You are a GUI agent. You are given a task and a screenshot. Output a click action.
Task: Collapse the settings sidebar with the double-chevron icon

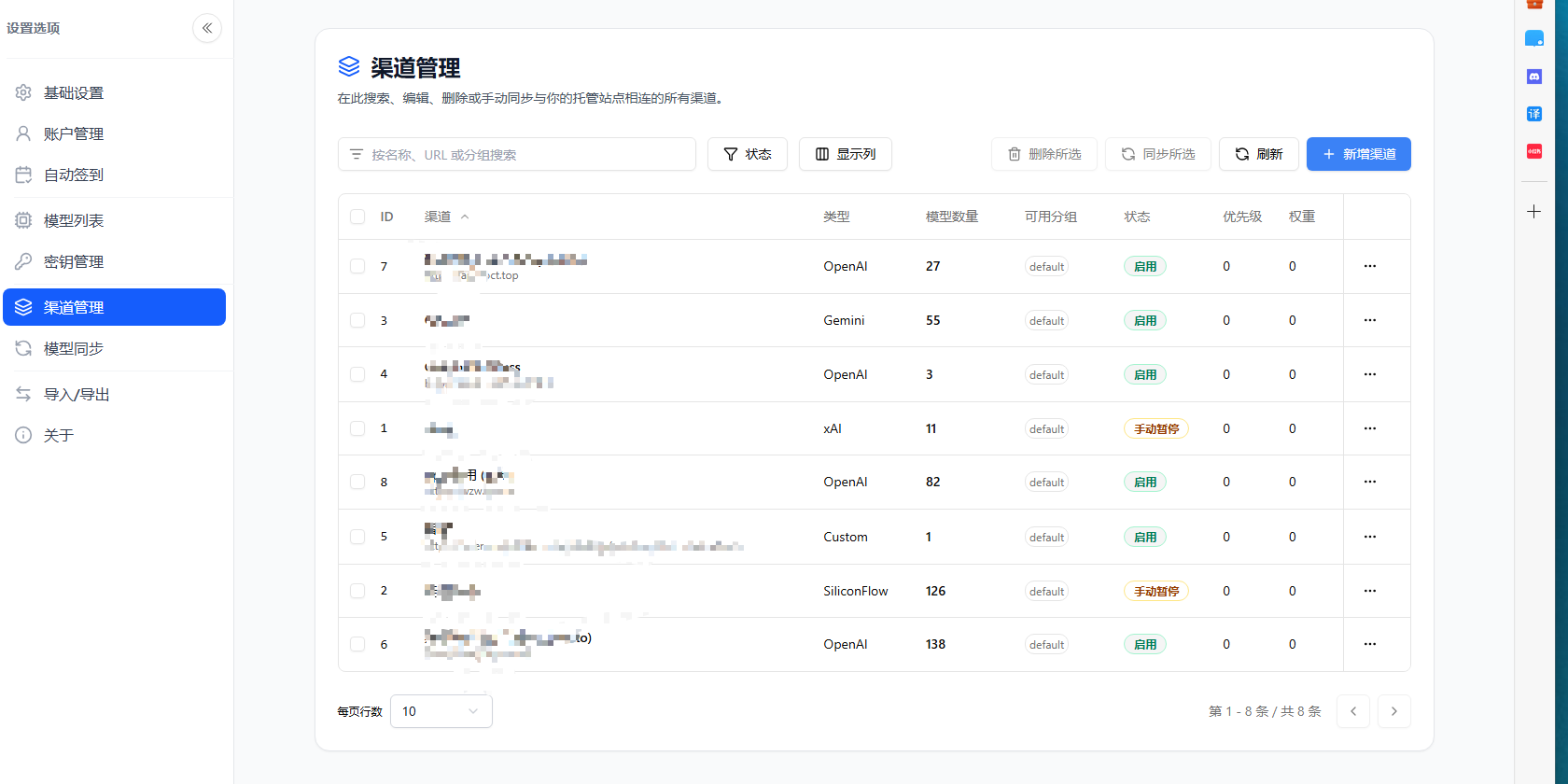207,28
